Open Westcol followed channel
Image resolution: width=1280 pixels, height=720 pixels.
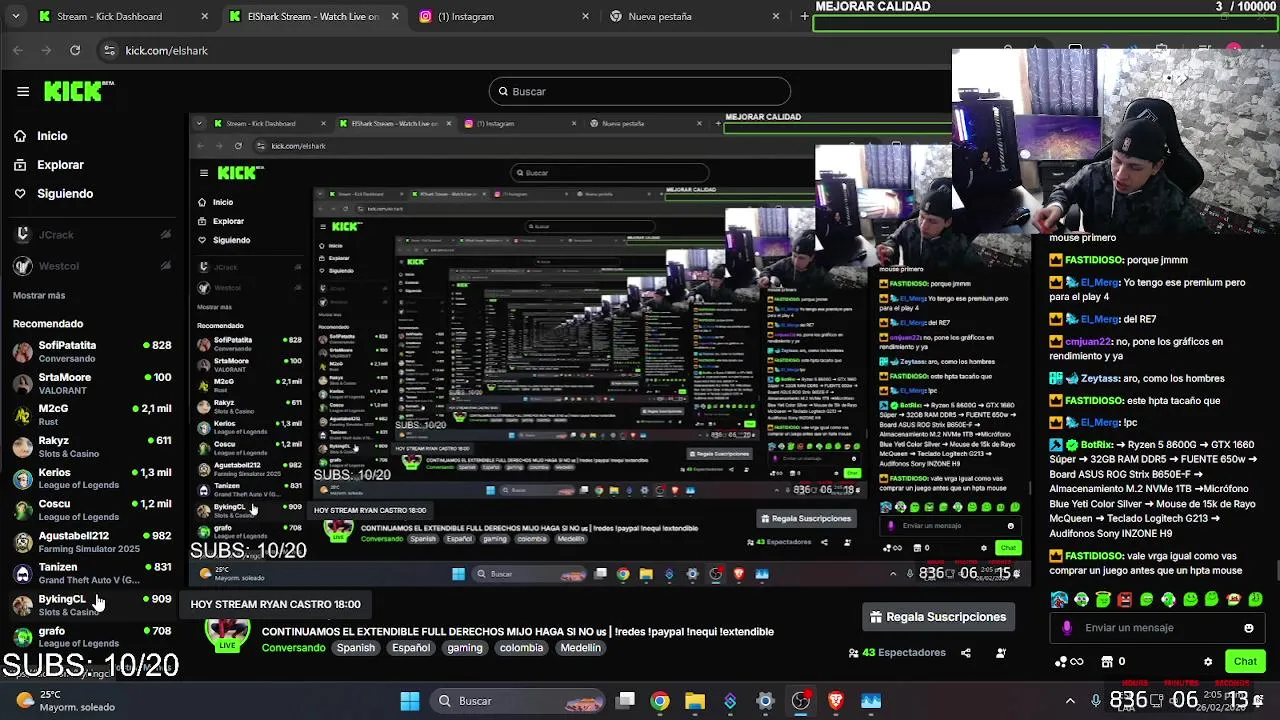click(x=90, y=266)
